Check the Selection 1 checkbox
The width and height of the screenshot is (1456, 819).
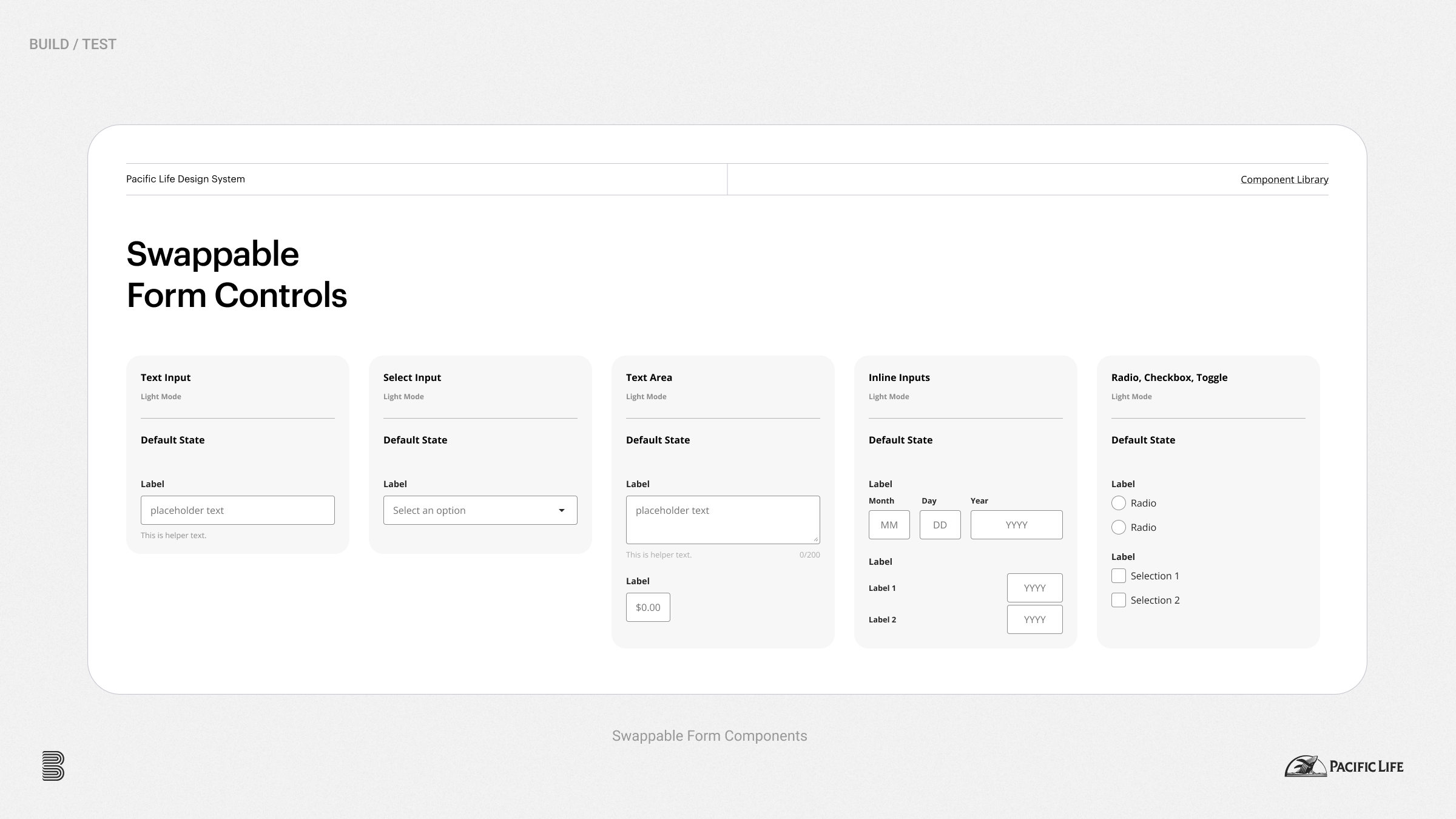(x=1119, y=576)
